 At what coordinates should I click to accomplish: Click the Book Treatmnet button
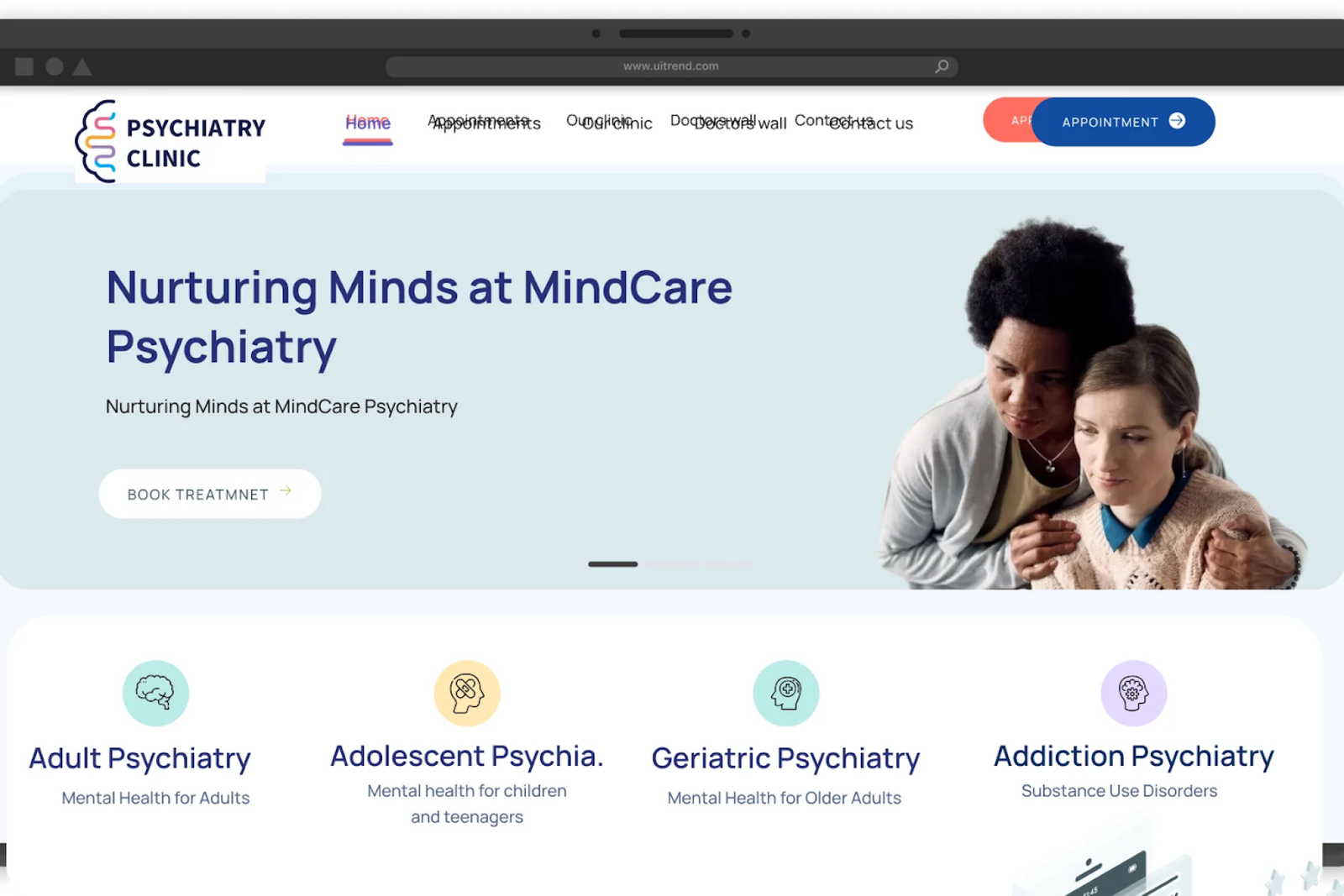pyautogui.click(x=210, y=494)
